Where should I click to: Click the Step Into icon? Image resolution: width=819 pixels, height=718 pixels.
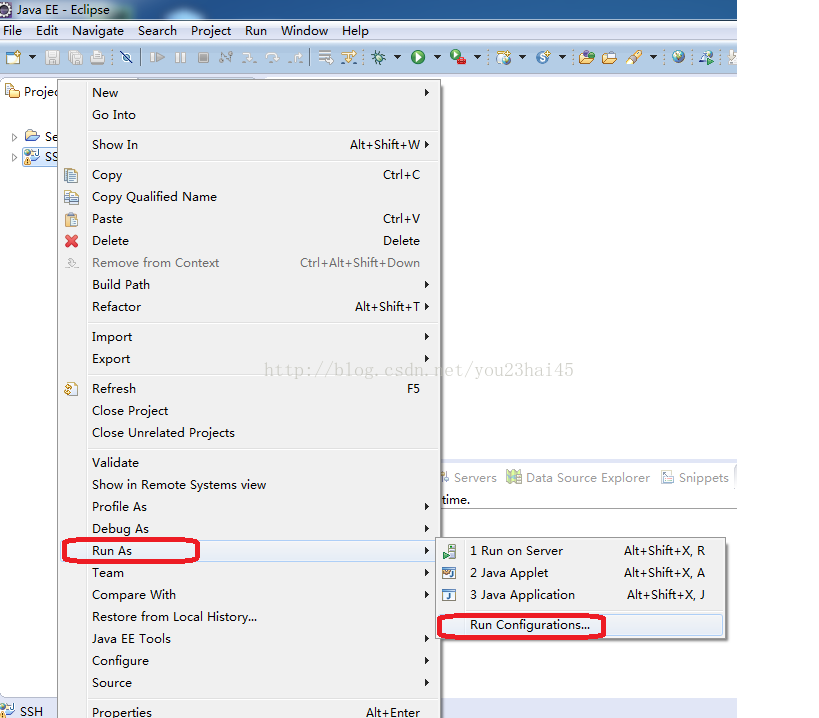click(249, 57)
